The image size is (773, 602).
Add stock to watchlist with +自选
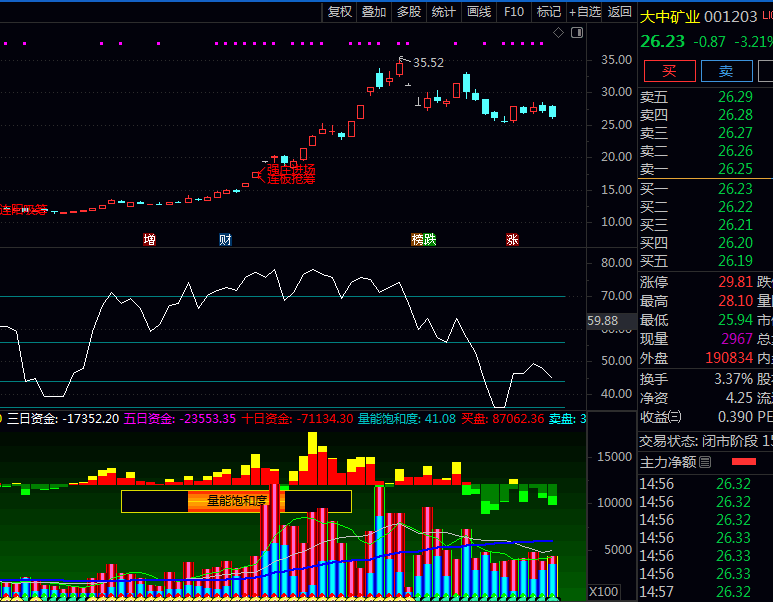(585, 12)
